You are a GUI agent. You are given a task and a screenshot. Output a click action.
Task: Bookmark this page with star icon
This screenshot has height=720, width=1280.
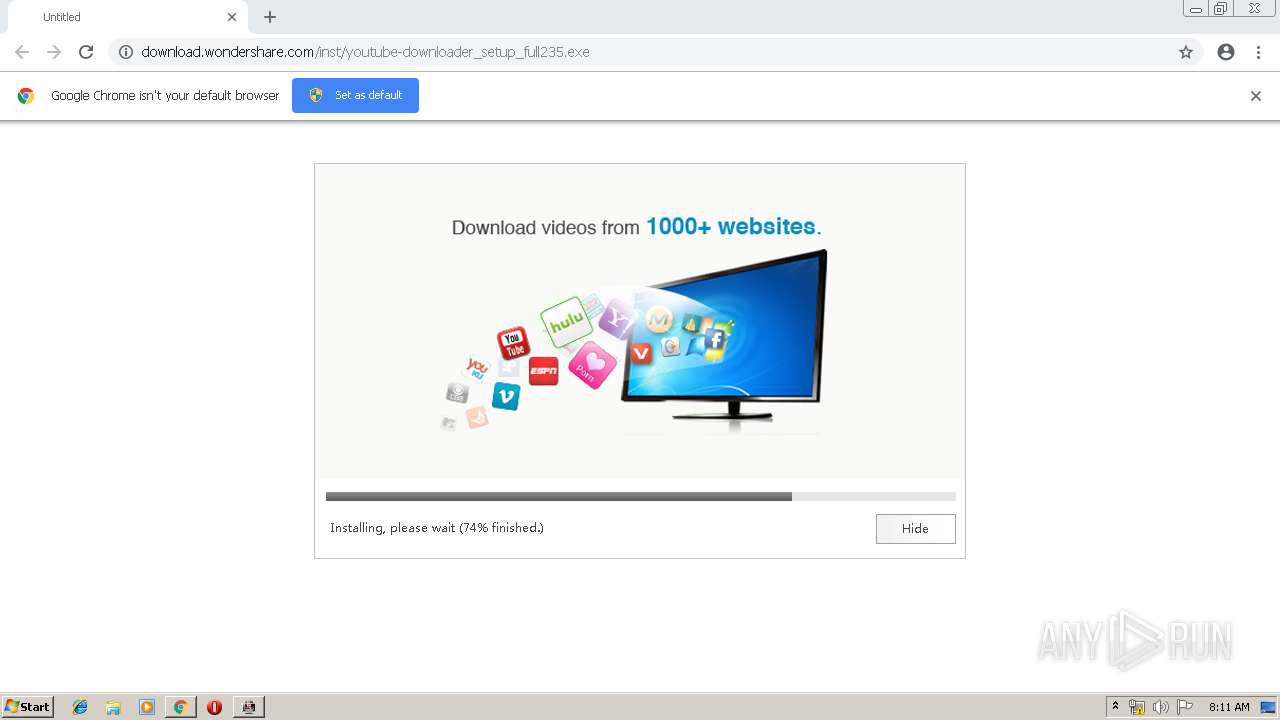tap(1186, 52)
